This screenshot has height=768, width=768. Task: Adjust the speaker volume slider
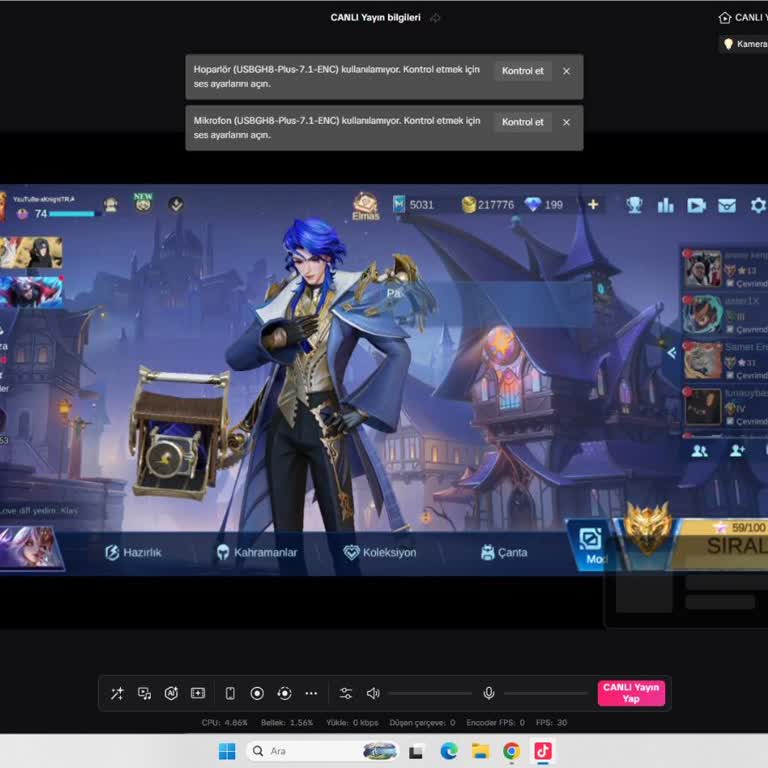430,693
